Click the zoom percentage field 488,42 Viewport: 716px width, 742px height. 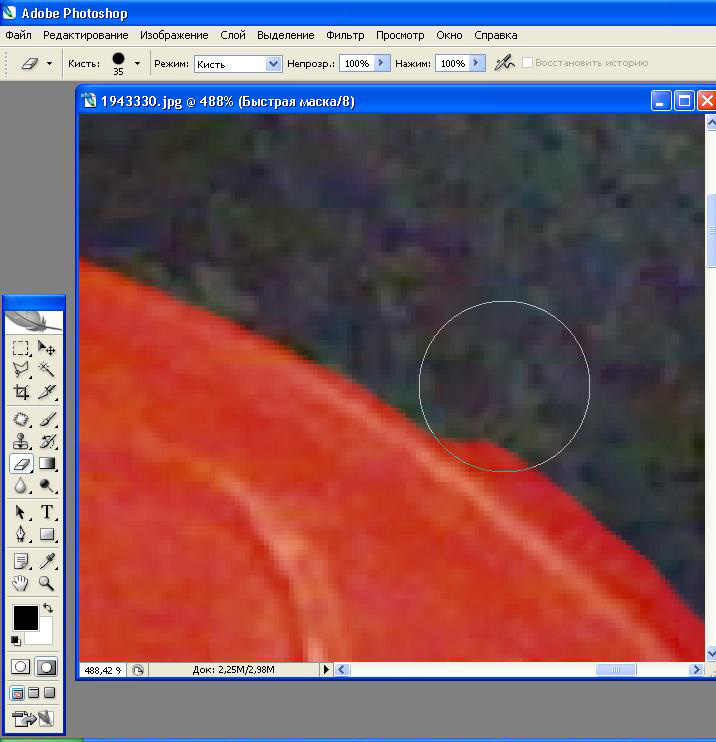103,670
